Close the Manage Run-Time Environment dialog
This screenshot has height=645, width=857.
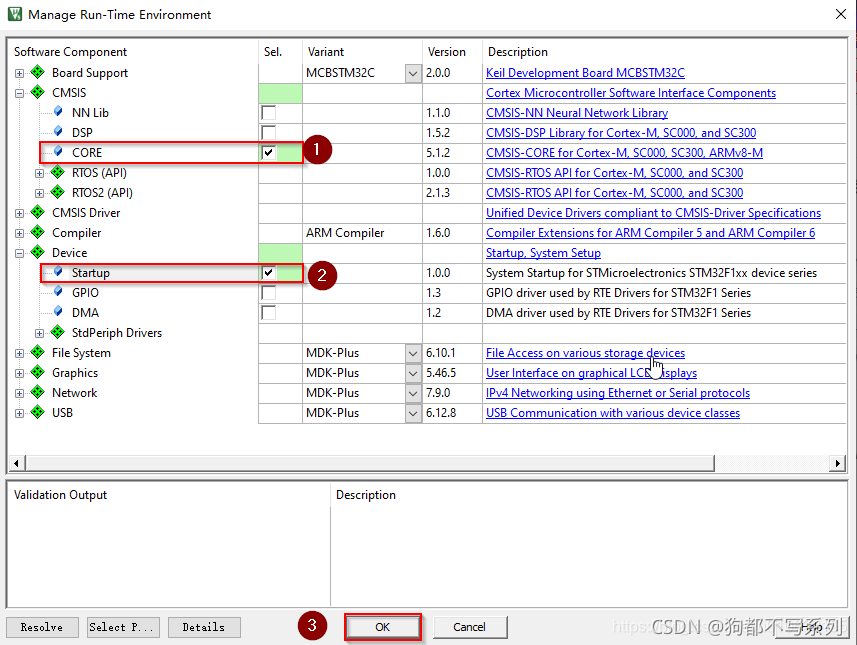tap(841, 14)
